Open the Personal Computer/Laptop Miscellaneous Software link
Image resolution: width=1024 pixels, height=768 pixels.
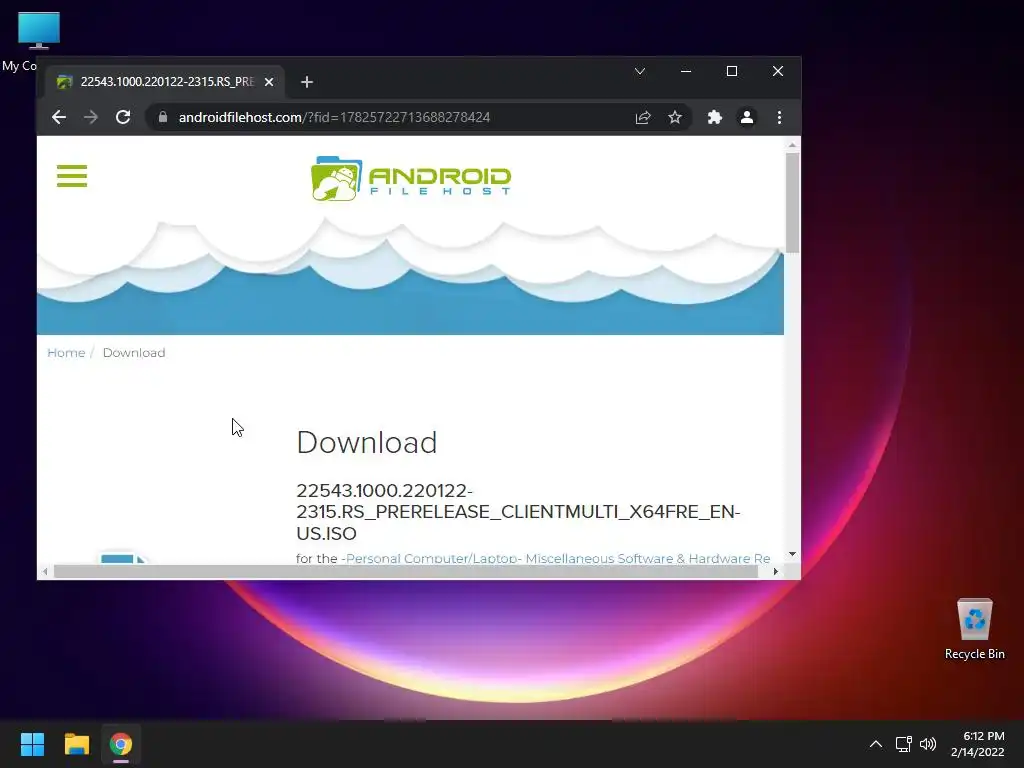556,558
